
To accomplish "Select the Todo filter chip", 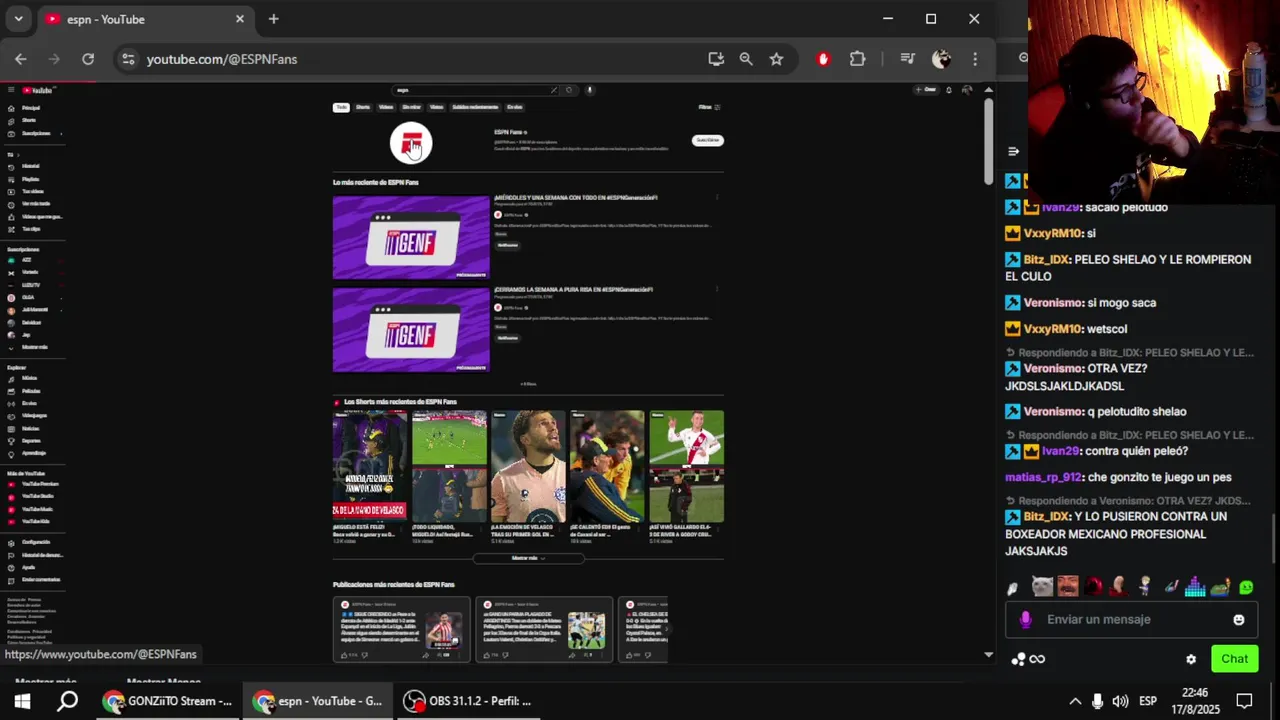I will [341, 107].
